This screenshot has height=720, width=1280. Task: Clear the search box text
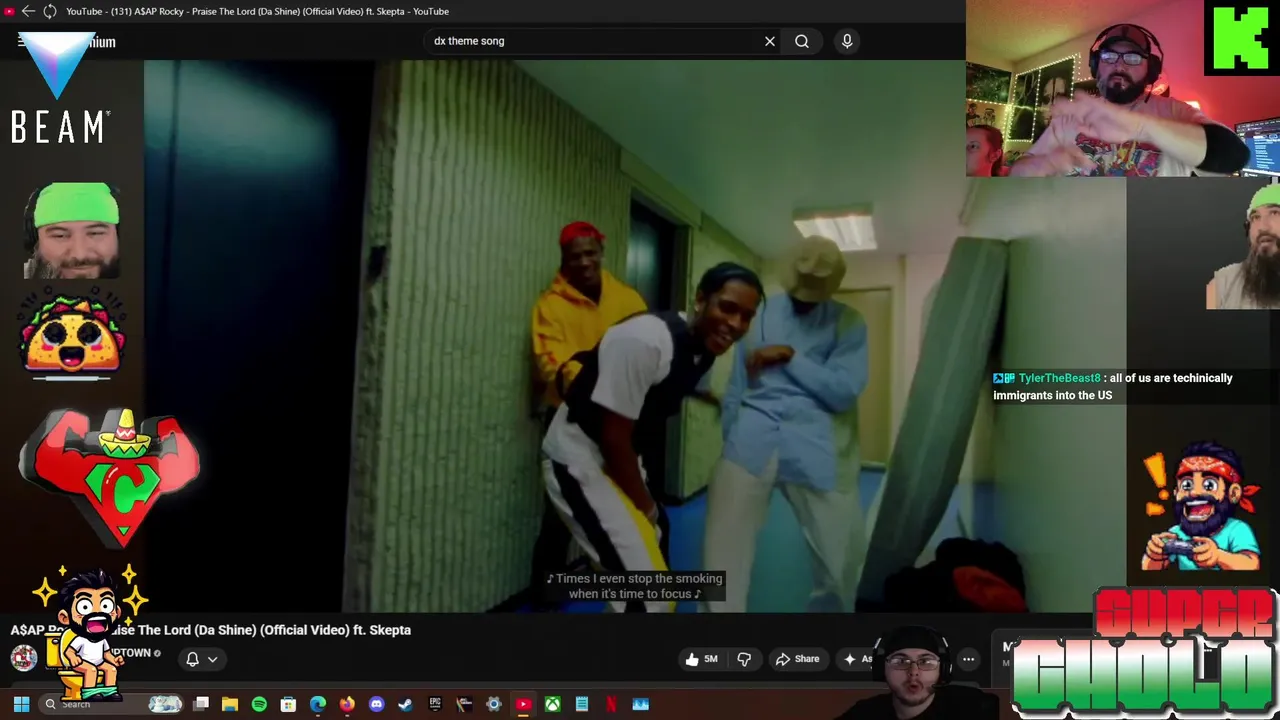pos(770,41)
